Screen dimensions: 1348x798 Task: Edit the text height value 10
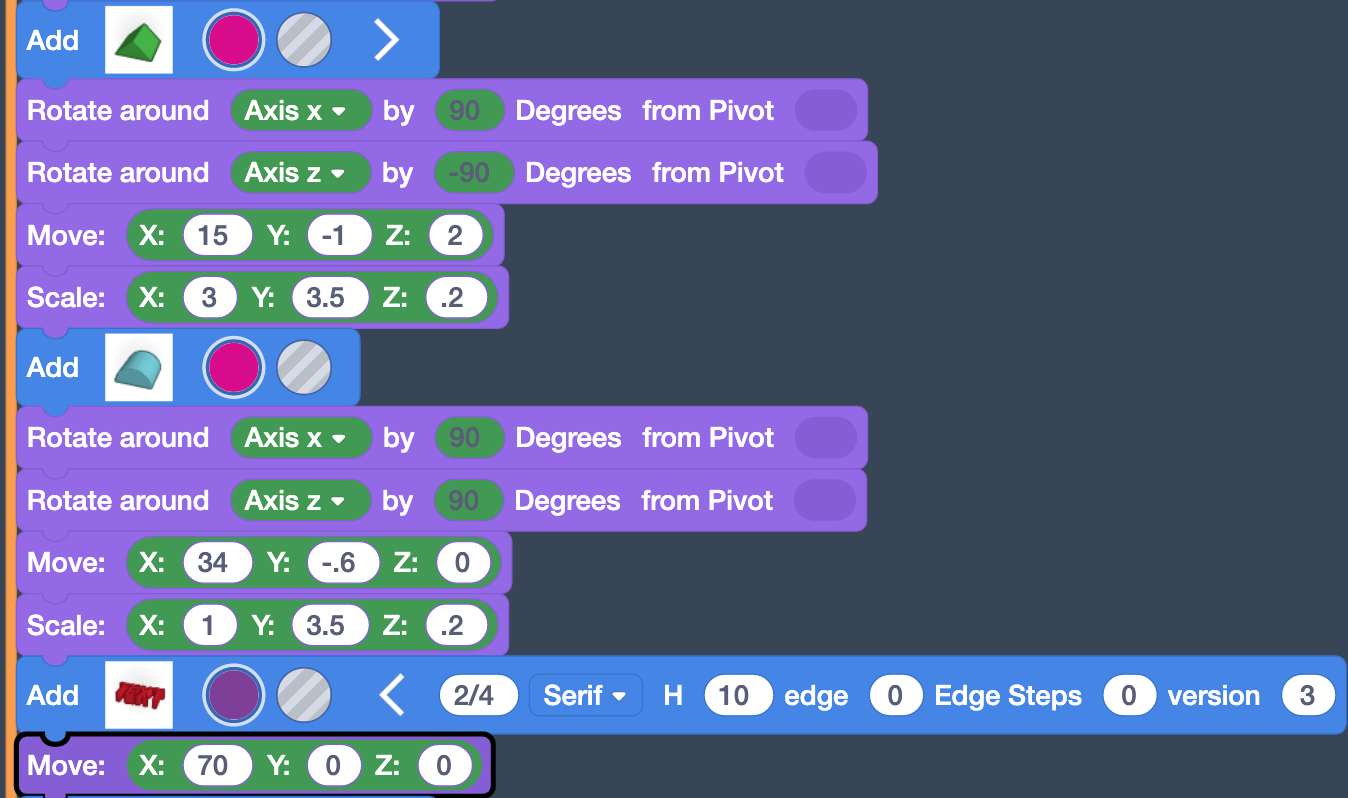click(x=738, y=695)
